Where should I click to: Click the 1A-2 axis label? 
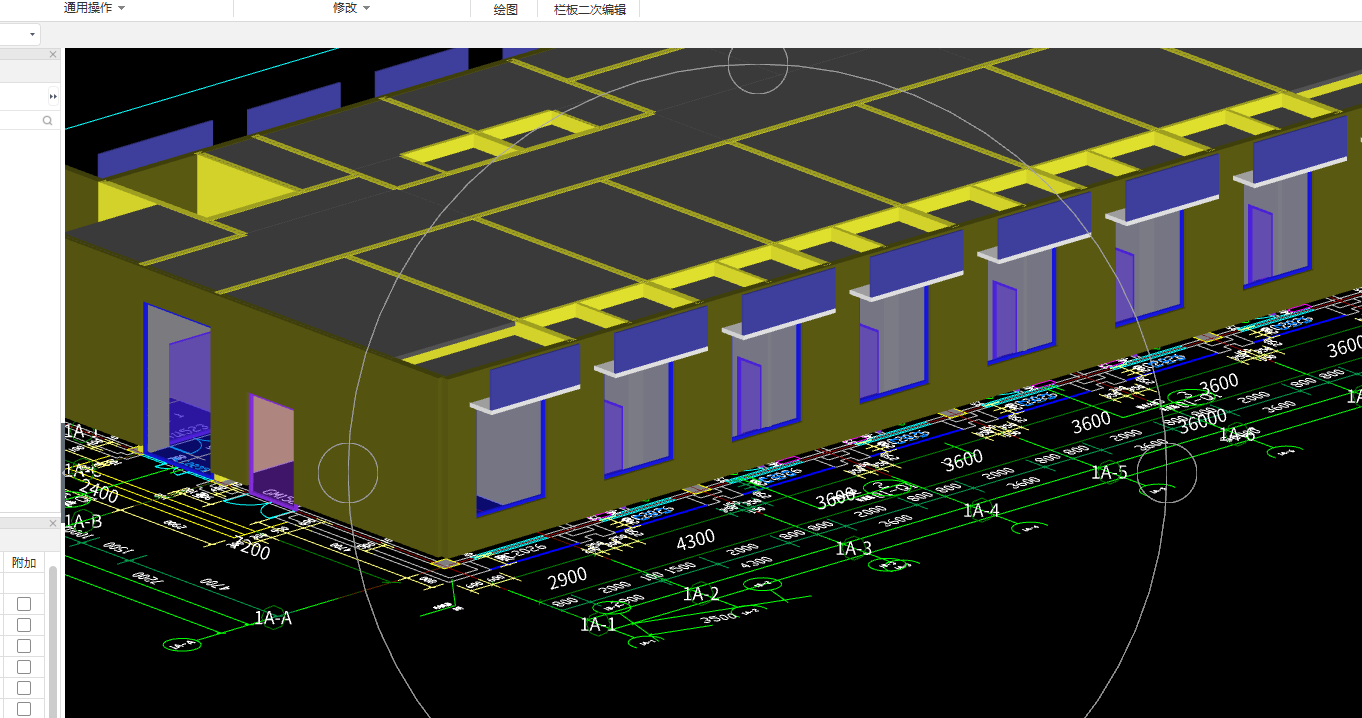click(702, 594)
